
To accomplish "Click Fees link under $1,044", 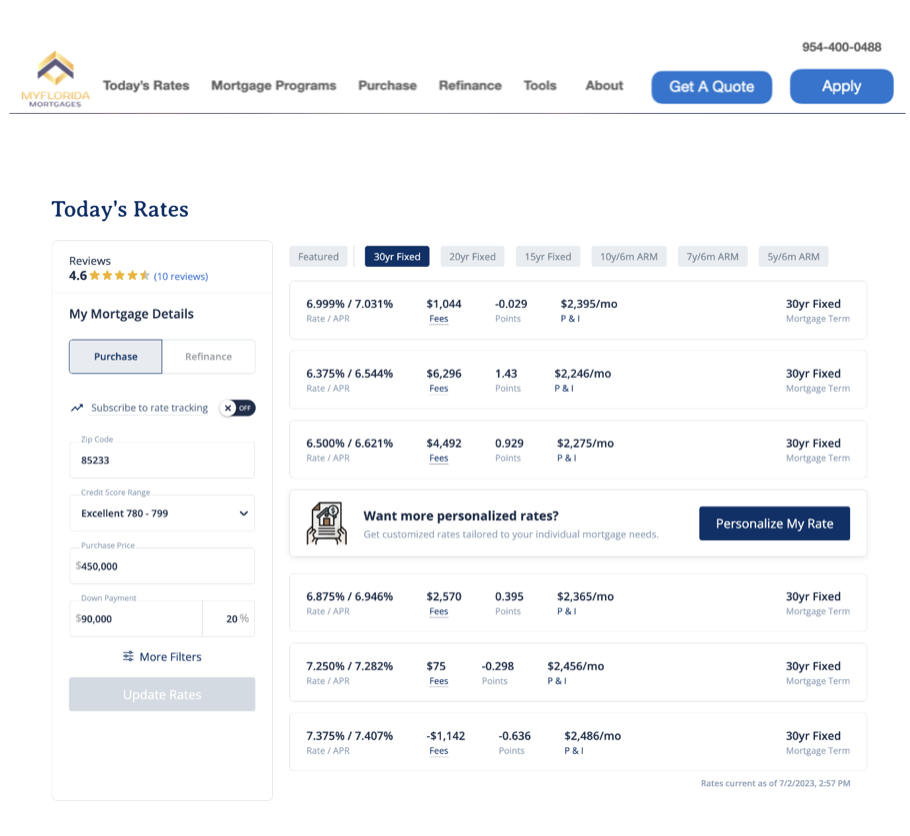I will click(439, 319).
